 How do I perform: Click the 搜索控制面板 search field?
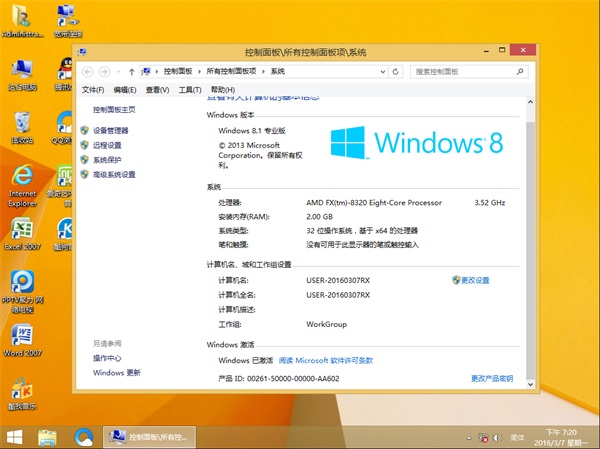[460, 72]
